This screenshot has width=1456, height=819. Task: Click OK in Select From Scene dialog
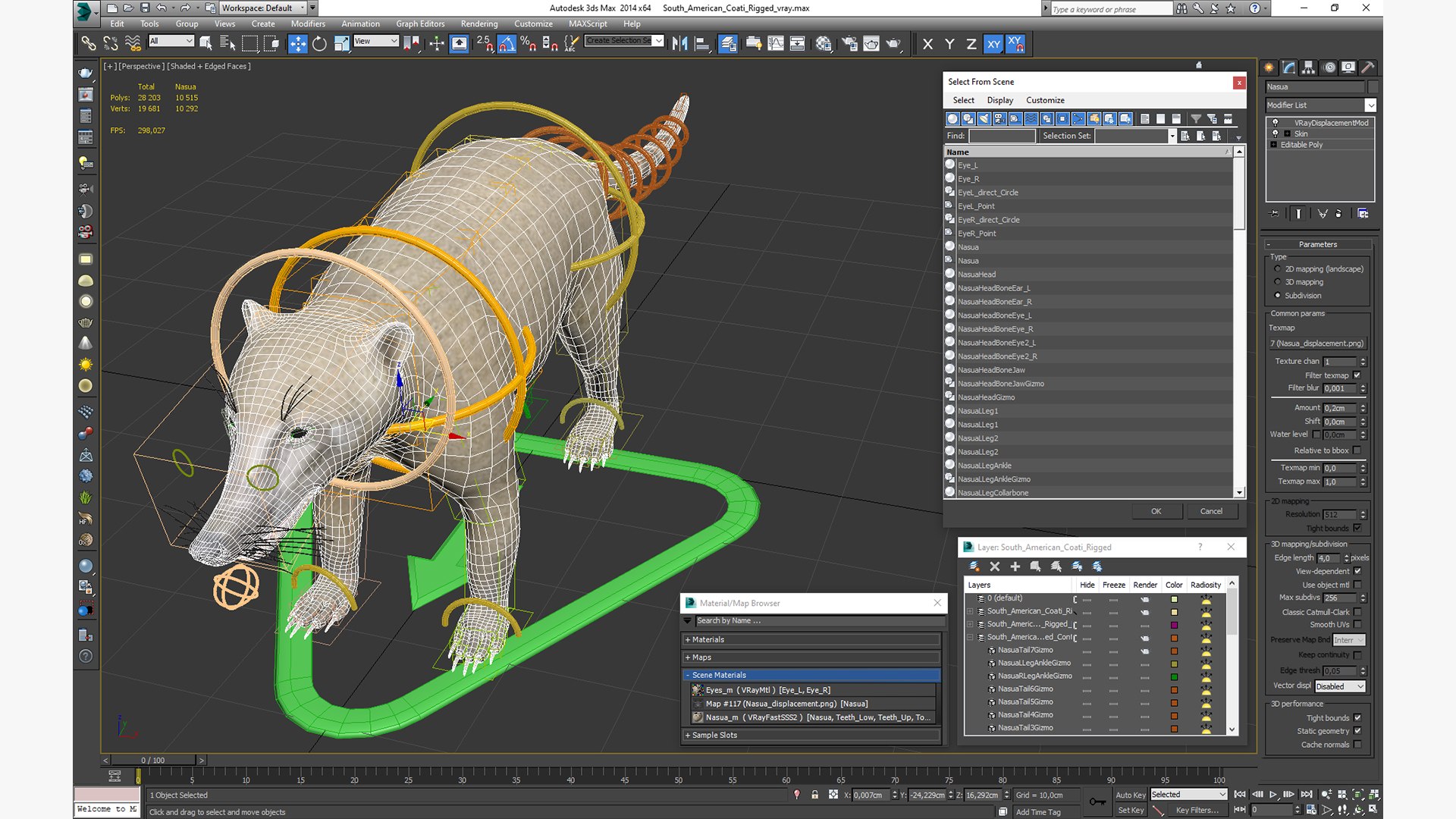click(x=1156, y=511)
